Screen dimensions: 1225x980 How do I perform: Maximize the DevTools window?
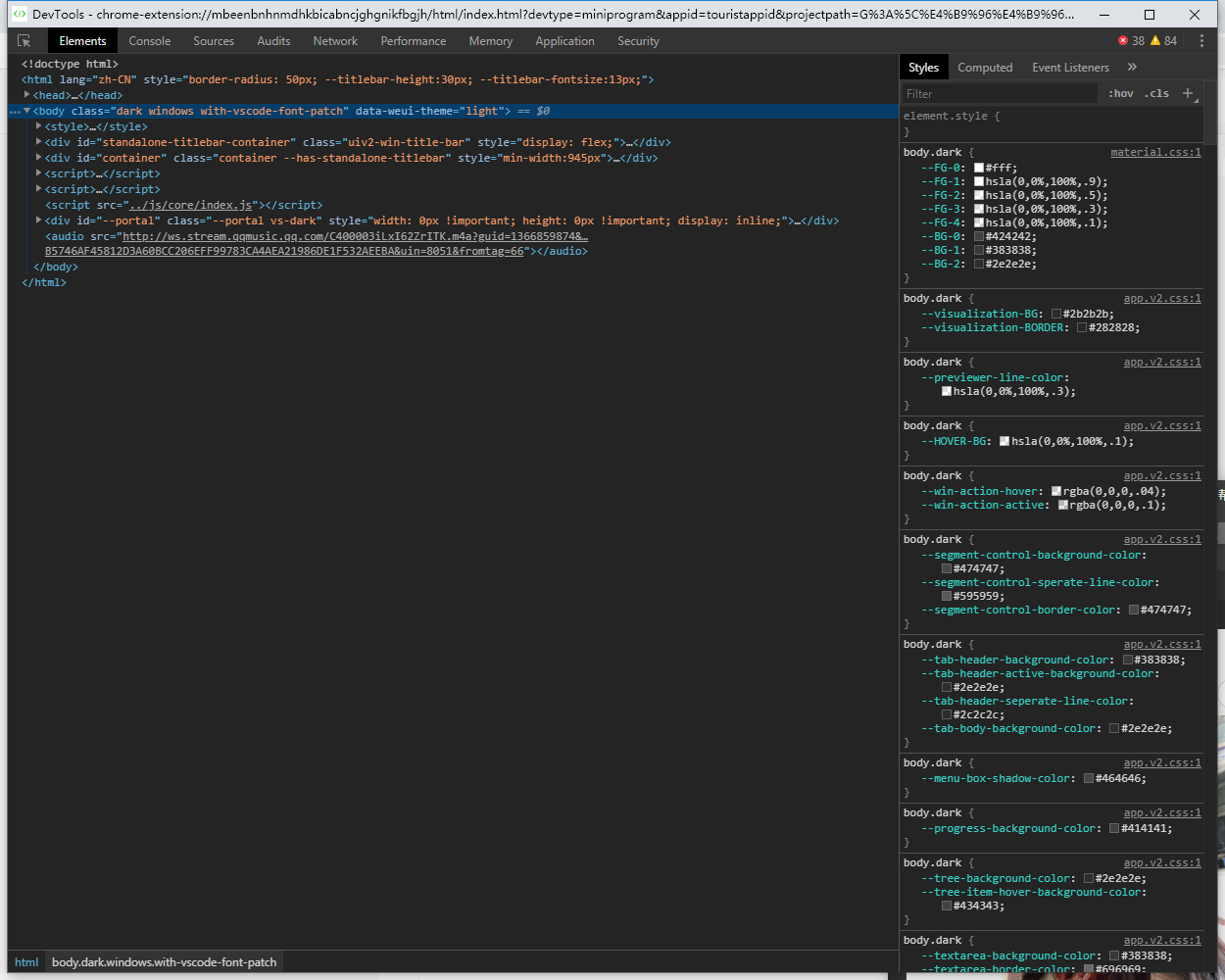[x=1150, y=14]
